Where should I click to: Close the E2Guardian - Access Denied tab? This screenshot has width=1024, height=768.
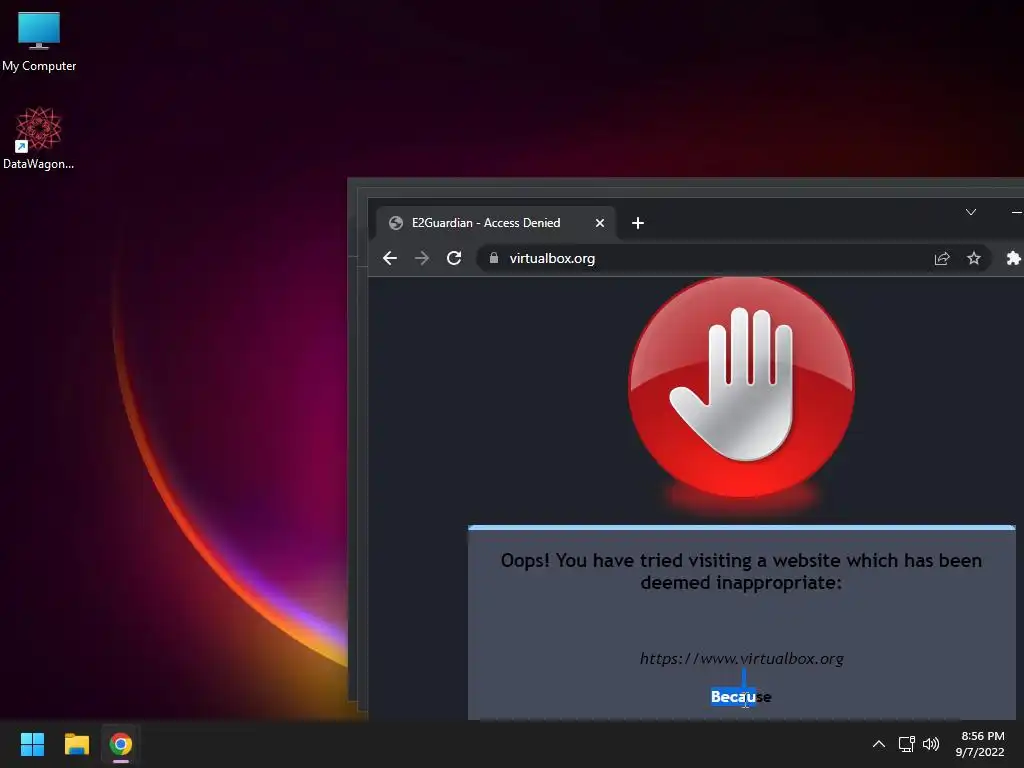(600, 223)
